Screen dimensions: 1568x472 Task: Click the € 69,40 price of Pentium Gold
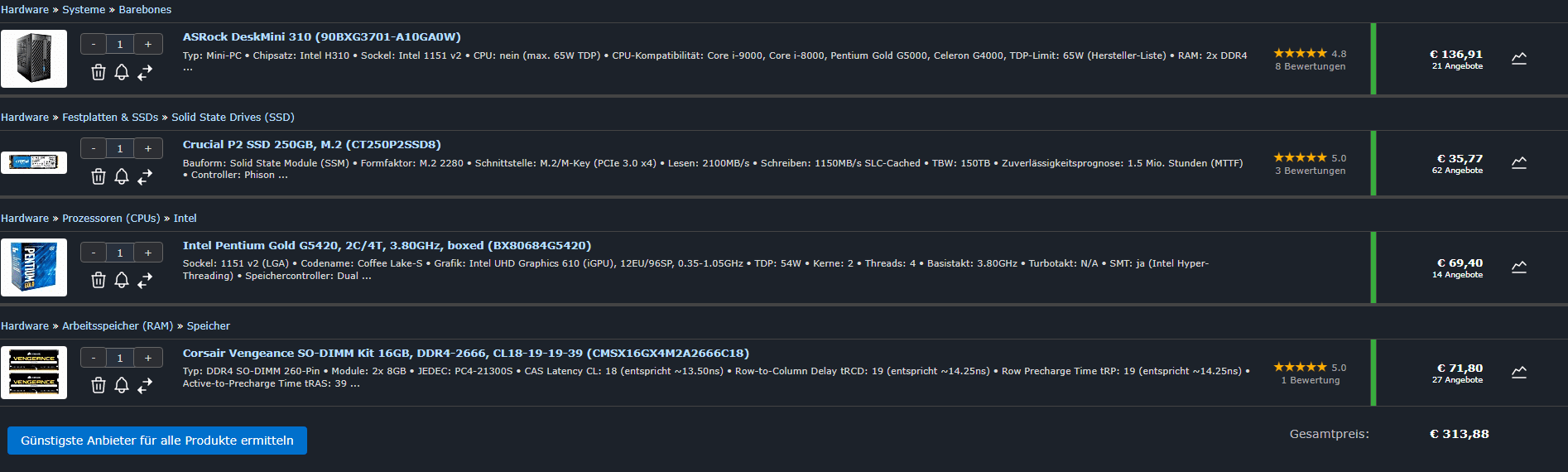coord(1460,262)
